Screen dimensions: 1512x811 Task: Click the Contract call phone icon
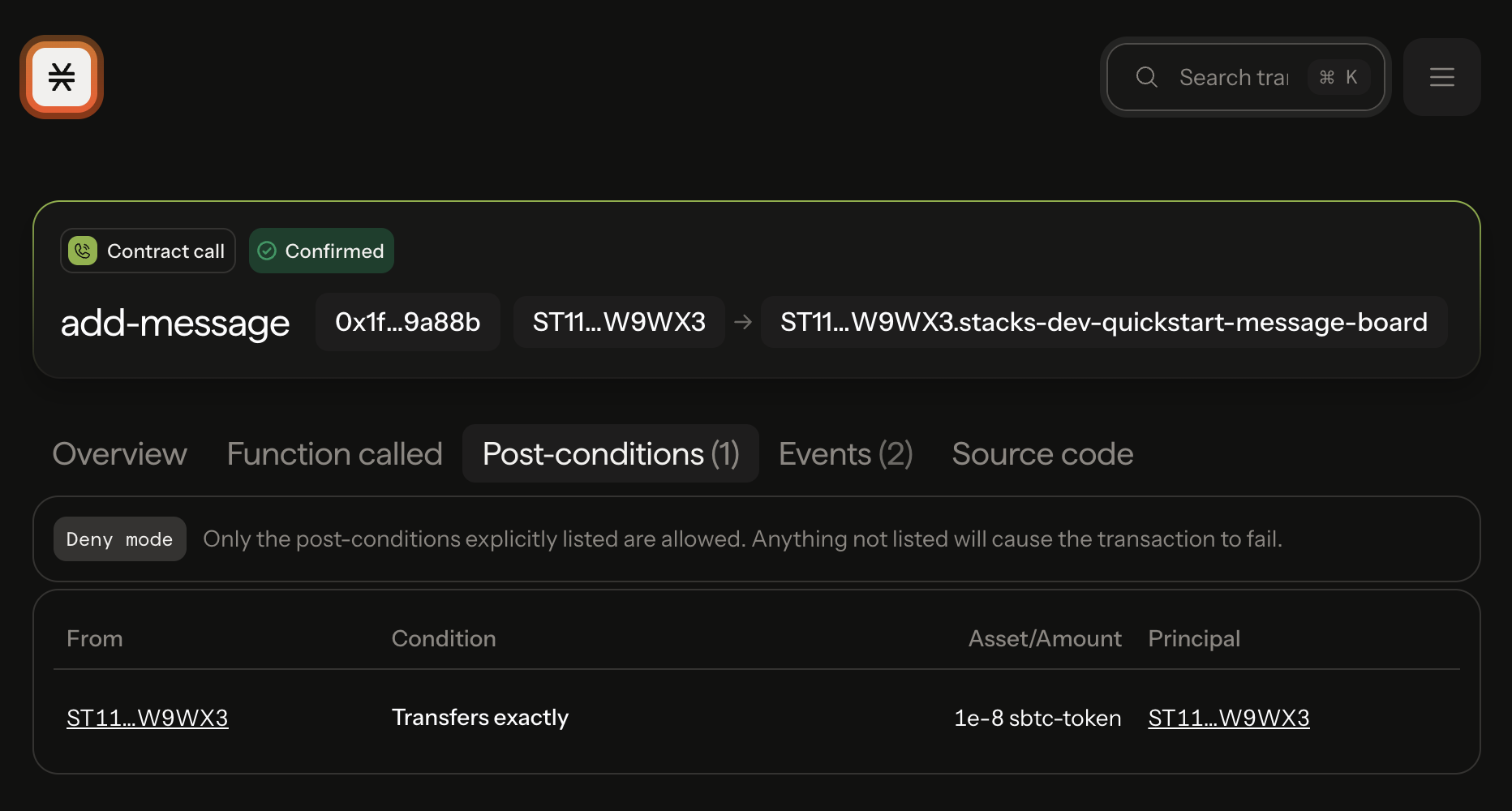pos(83,251)
